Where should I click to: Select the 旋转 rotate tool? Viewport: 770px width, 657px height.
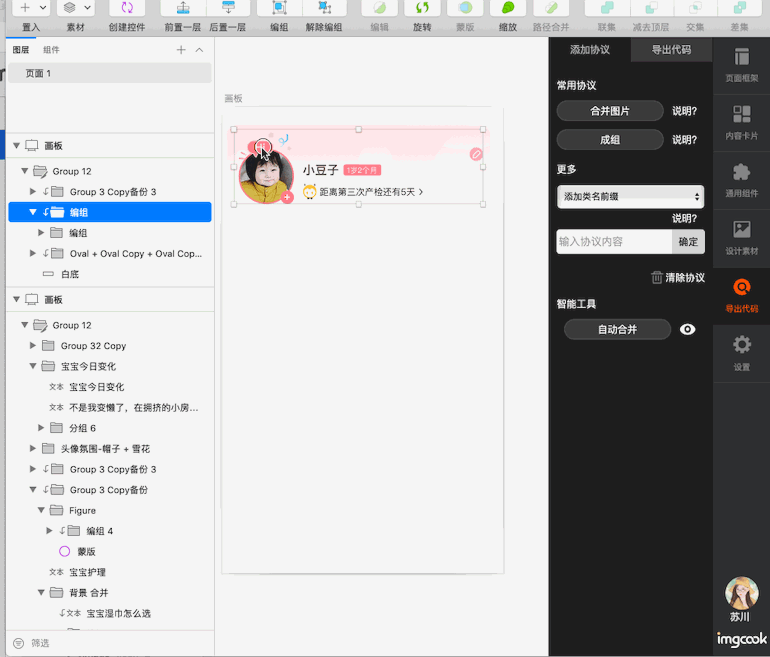coord(422,8)
